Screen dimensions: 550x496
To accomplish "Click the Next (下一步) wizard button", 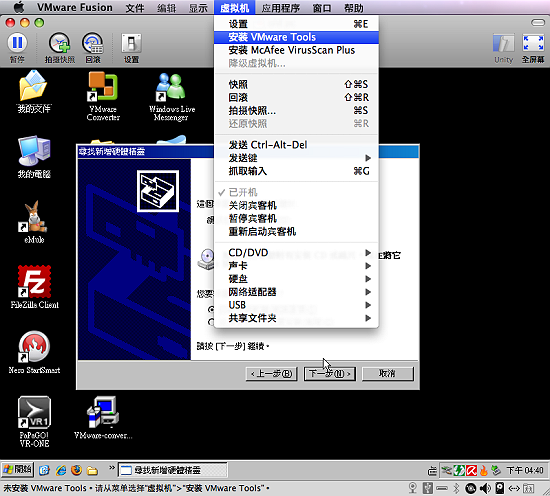I will [329, 374].
